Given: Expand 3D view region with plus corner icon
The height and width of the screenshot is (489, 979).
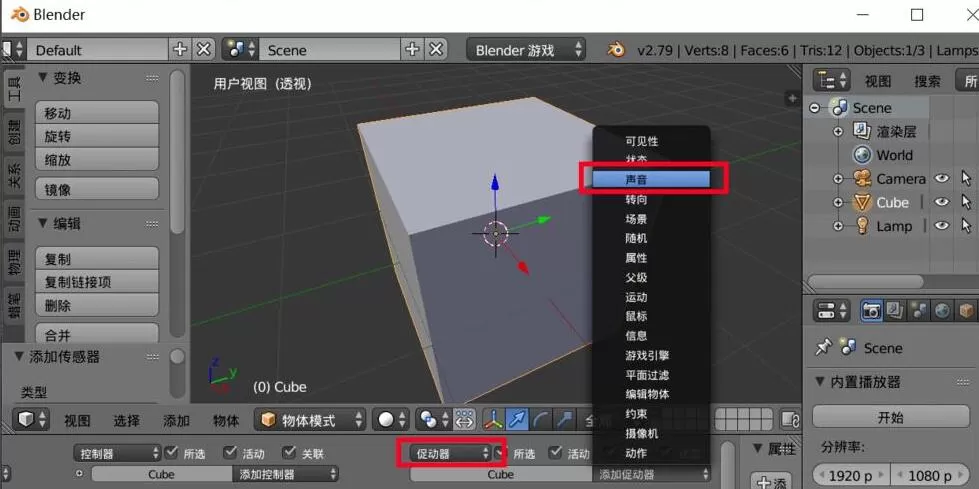Looking at the screenshot, I should pos(792,98).
